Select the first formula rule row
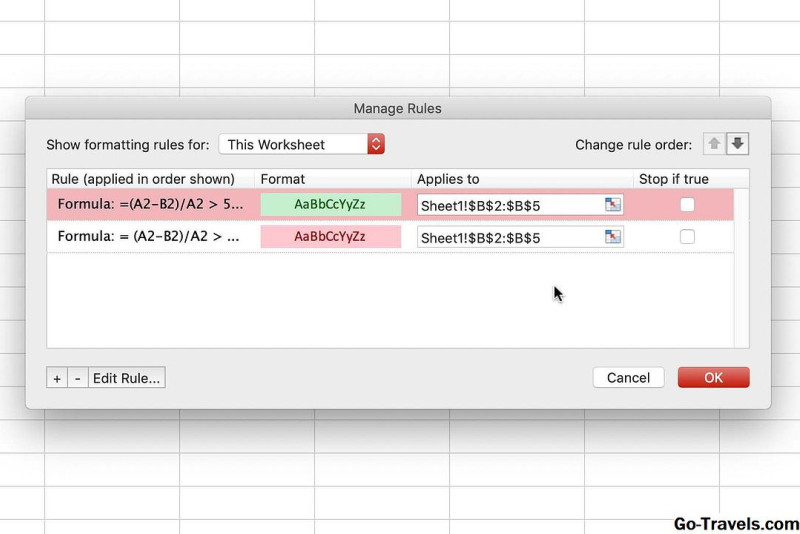The image size is (800, 534). point(390,205)
